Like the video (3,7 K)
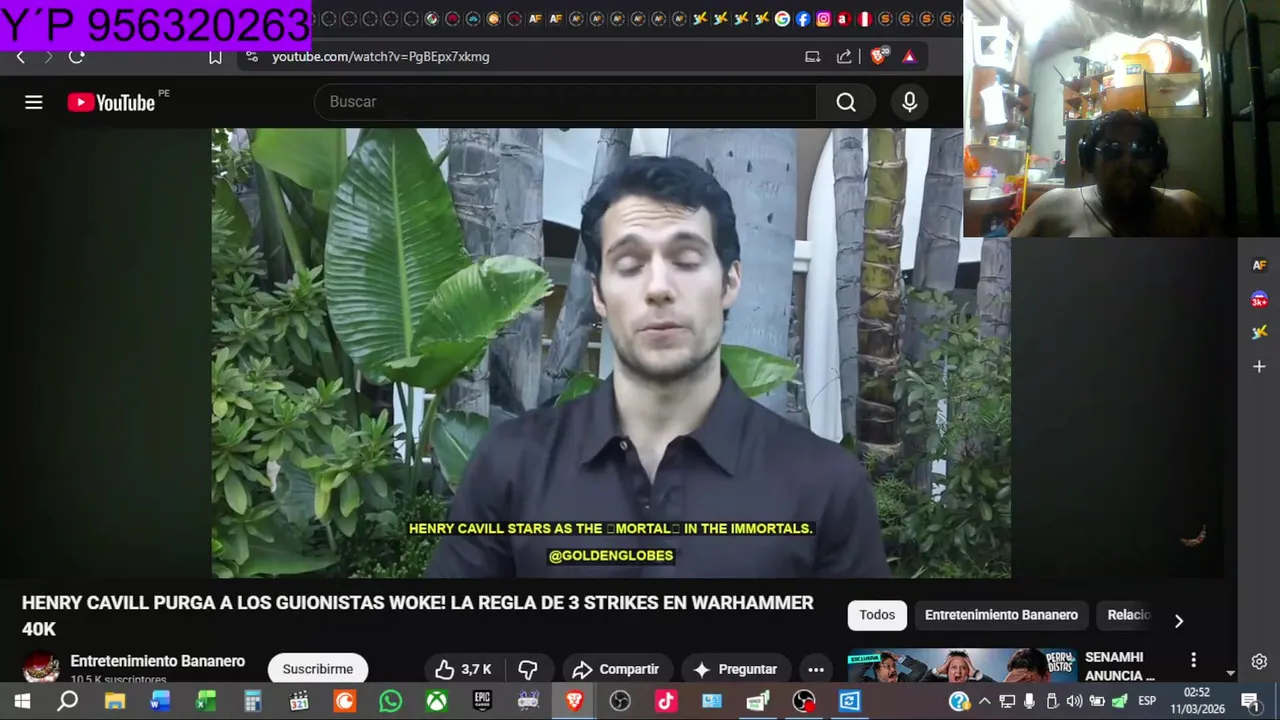 pos(463,669)
